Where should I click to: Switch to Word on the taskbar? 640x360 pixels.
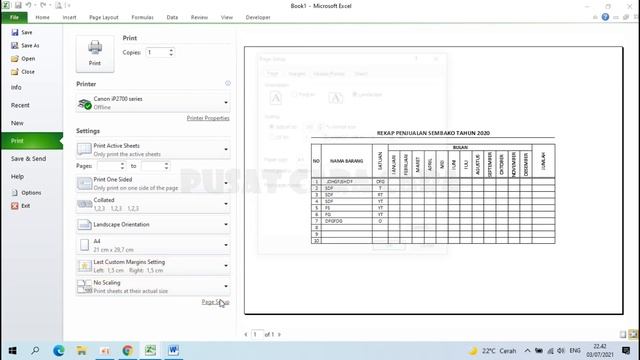(173, 351)
